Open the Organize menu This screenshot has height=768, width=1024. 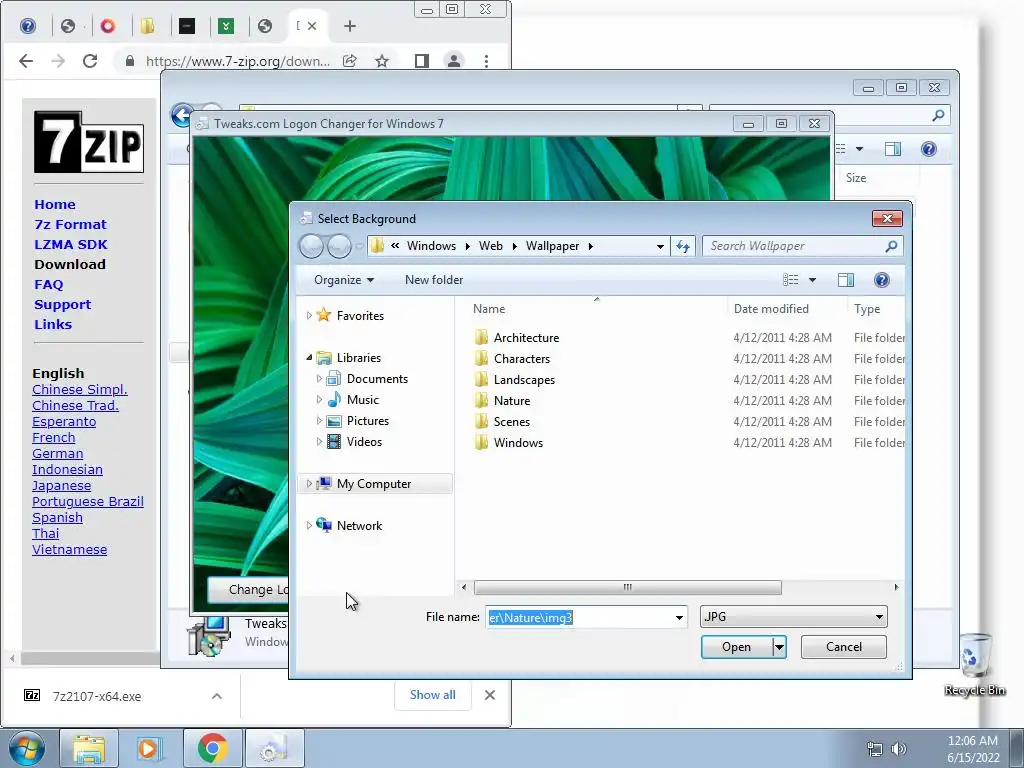pos(344,280)
